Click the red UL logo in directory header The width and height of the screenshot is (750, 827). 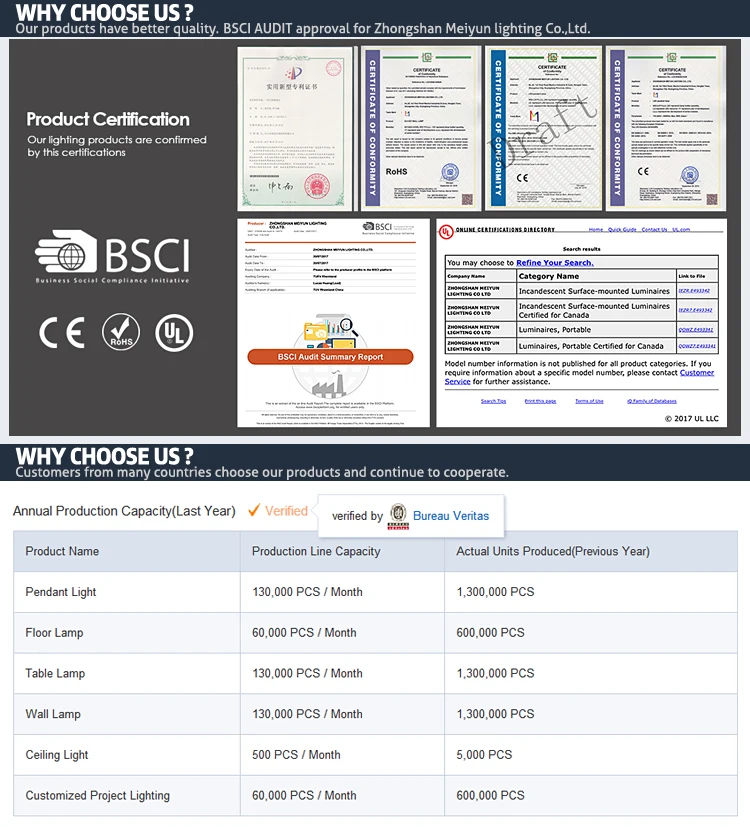pos(446,232)
